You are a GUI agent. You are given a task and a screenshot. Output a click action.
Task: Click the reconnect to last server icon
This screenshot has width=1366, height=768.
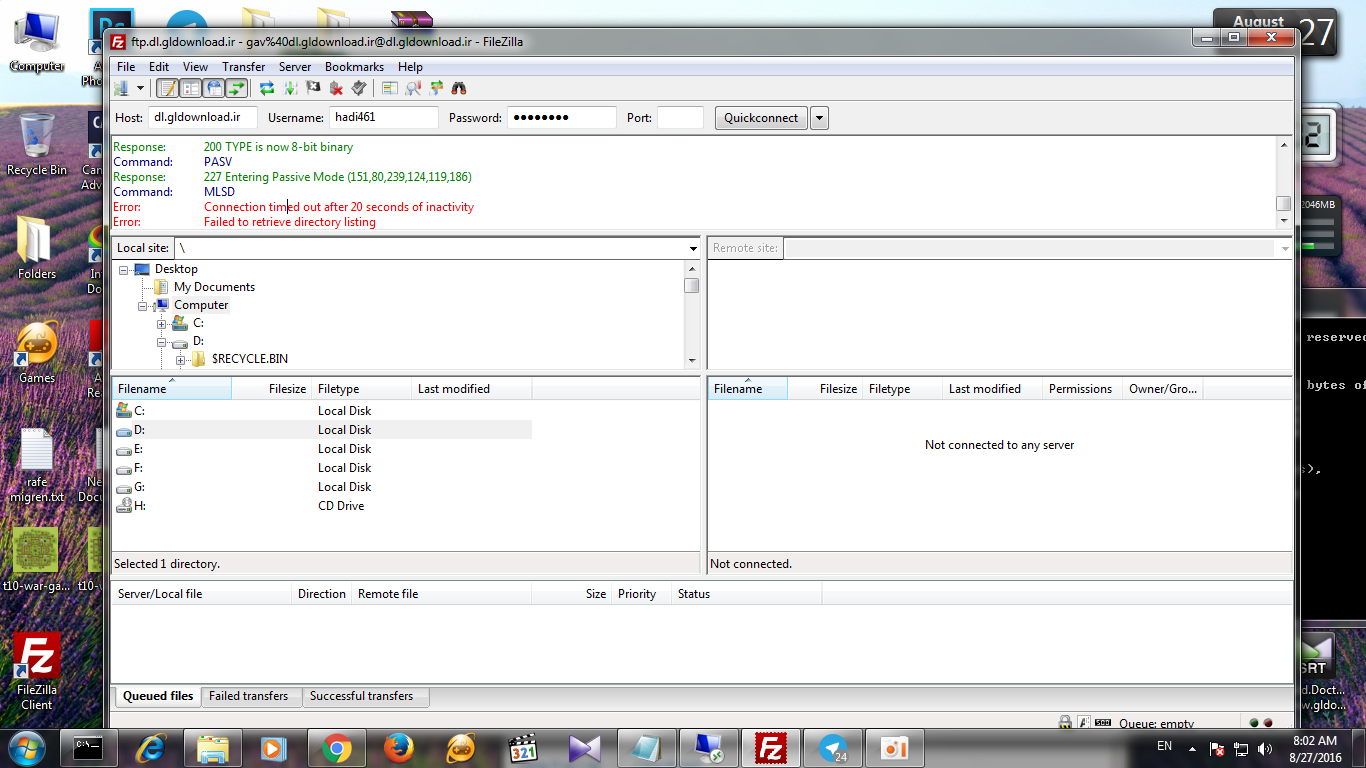coord(359,88)
